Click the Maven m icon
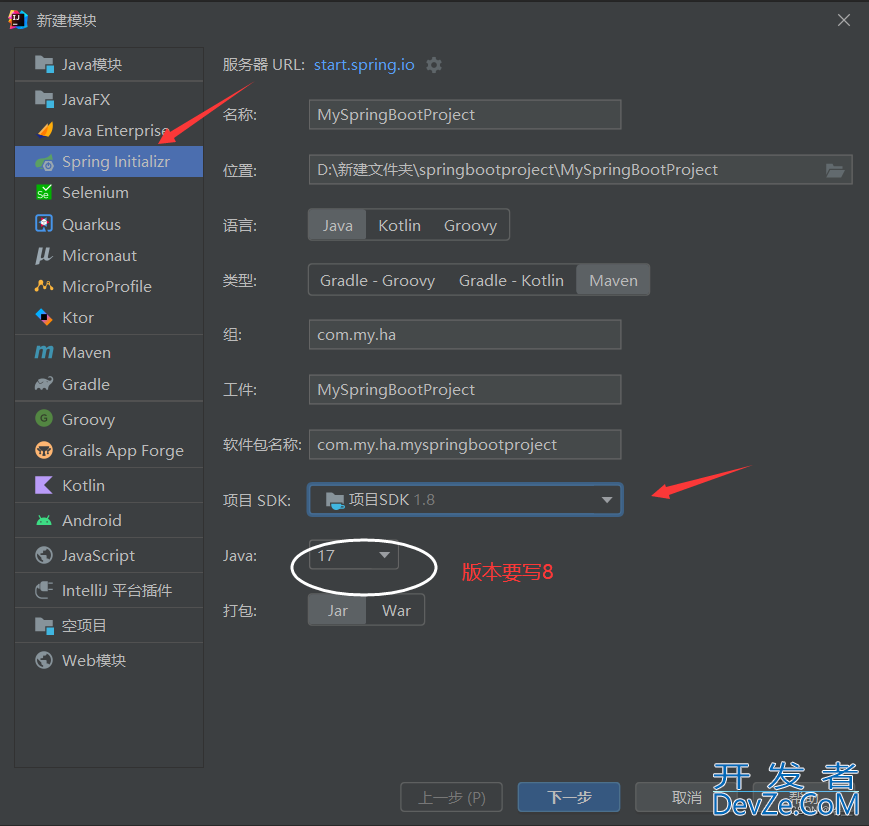 [x=44, y=353]
